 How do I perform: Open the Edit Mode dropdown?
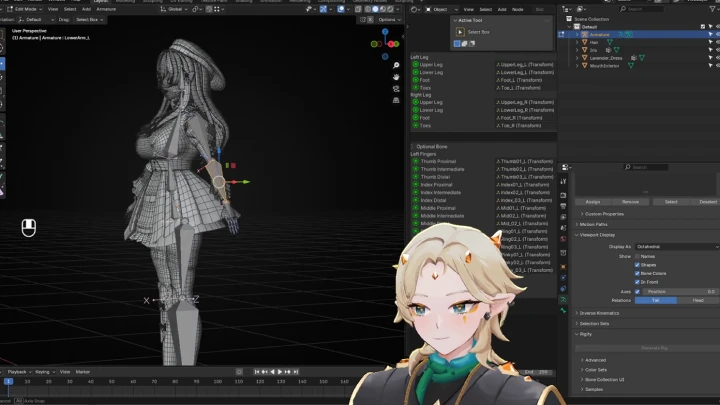[25, 9]
